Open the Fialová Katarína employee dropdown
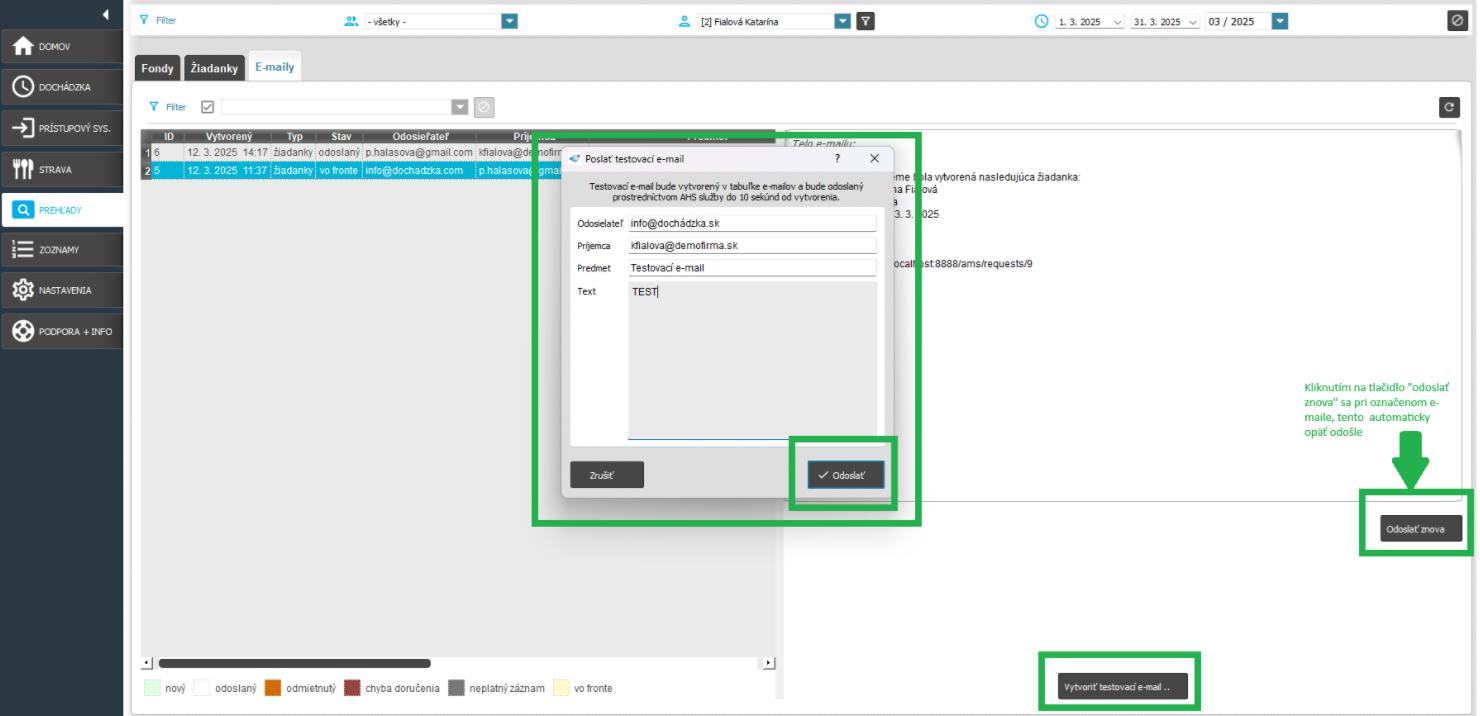Viewport: 1480px width, 716px height. pos(842,21)
